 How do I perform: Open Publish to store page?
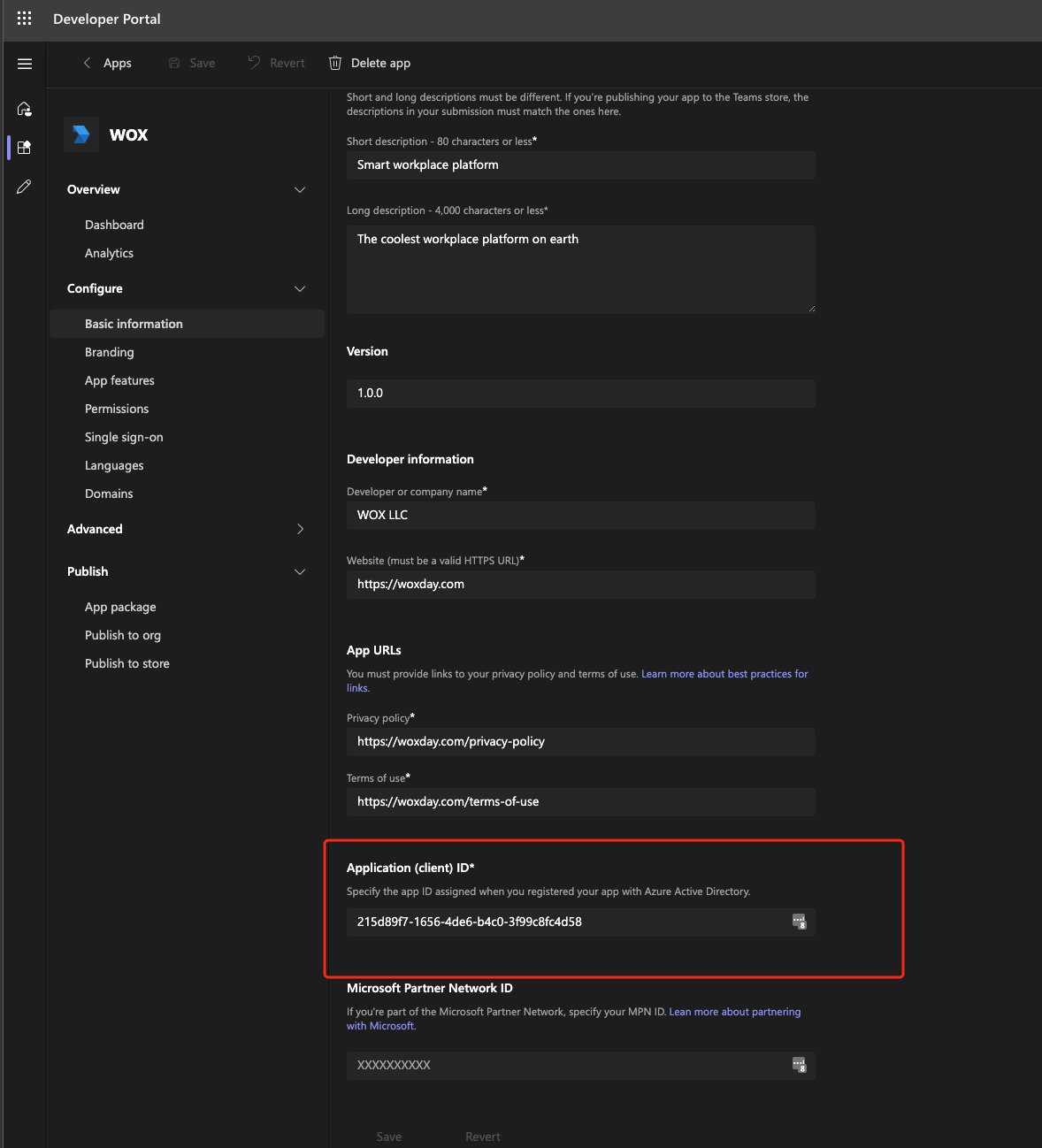click(127, 663)
